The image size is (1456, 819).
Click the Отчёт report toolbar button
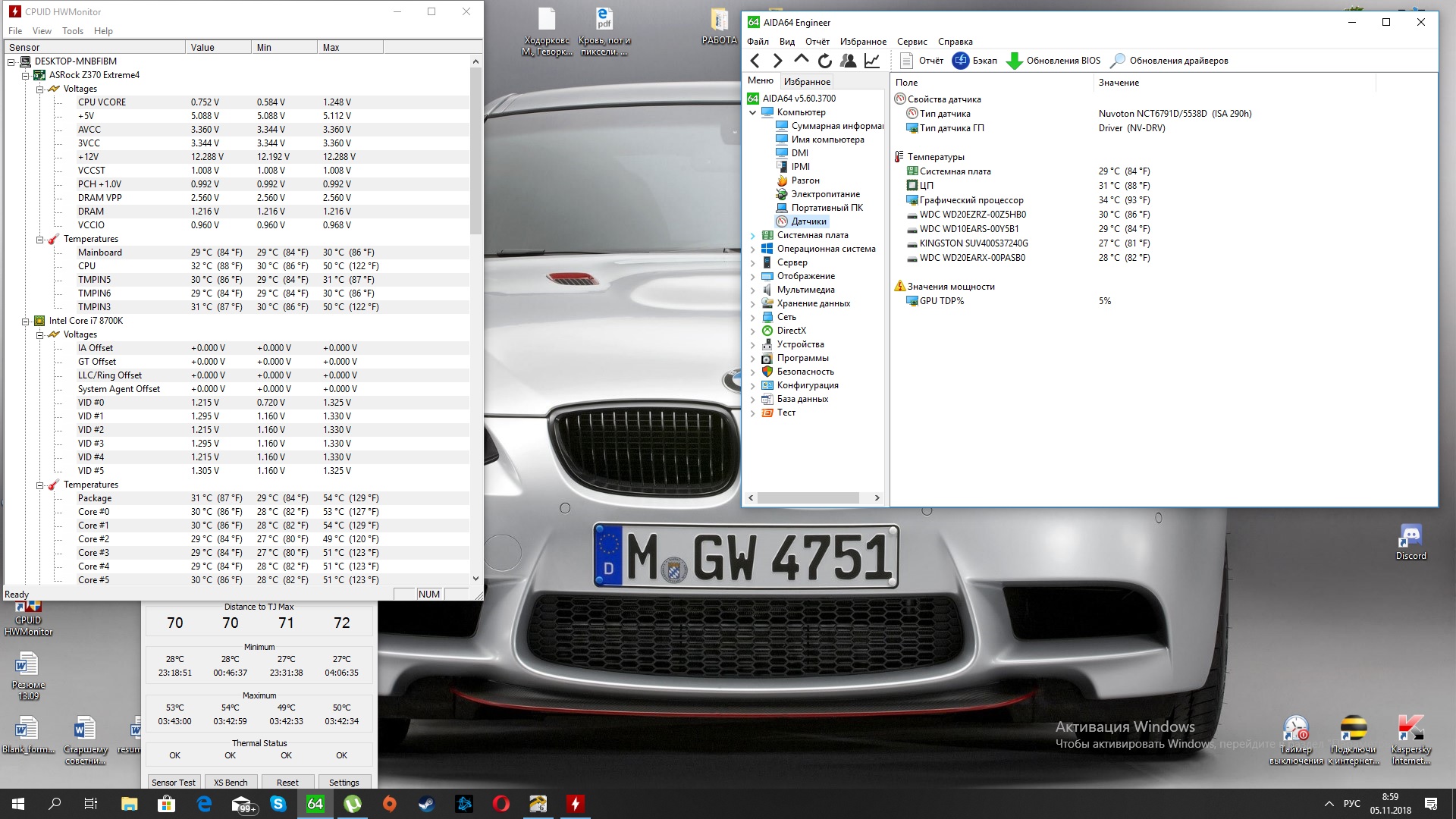[x=921, y=61]
